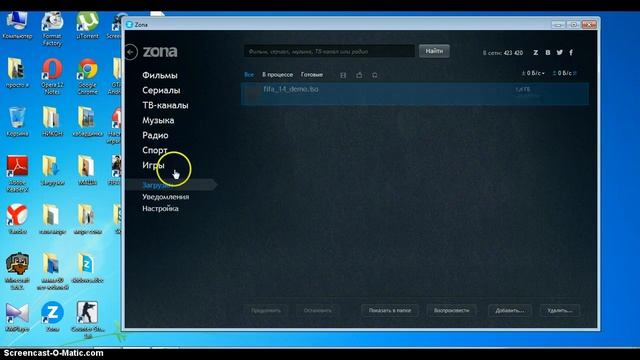
Task: Launch Google Chrome from the desktop
Action: [x=87, y=76]
